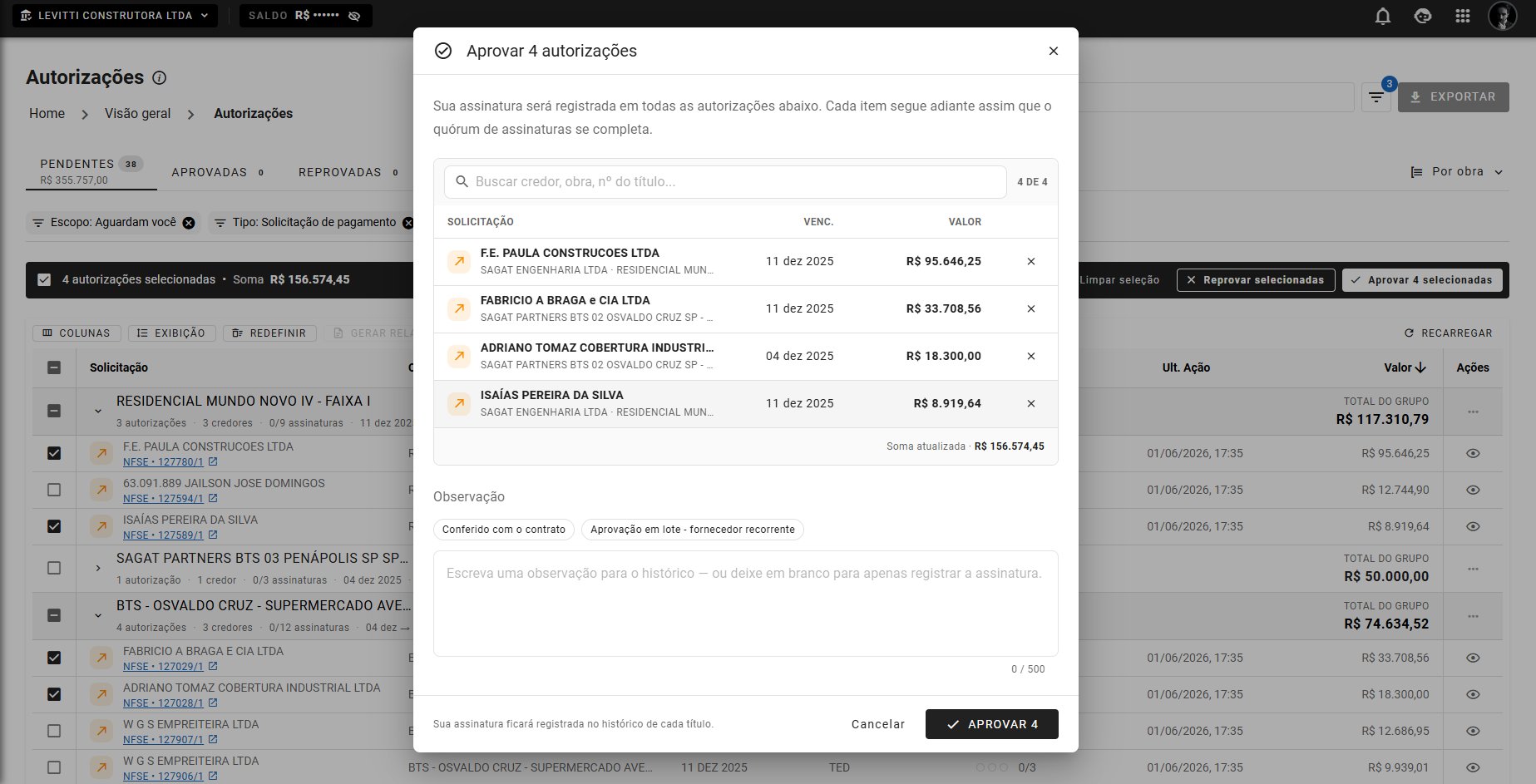Check the SAGAT PARTNERS BTS 03 PENÁPOLIS group
The height and width of the screenshot is (784, 1536).
coord(54,568)
